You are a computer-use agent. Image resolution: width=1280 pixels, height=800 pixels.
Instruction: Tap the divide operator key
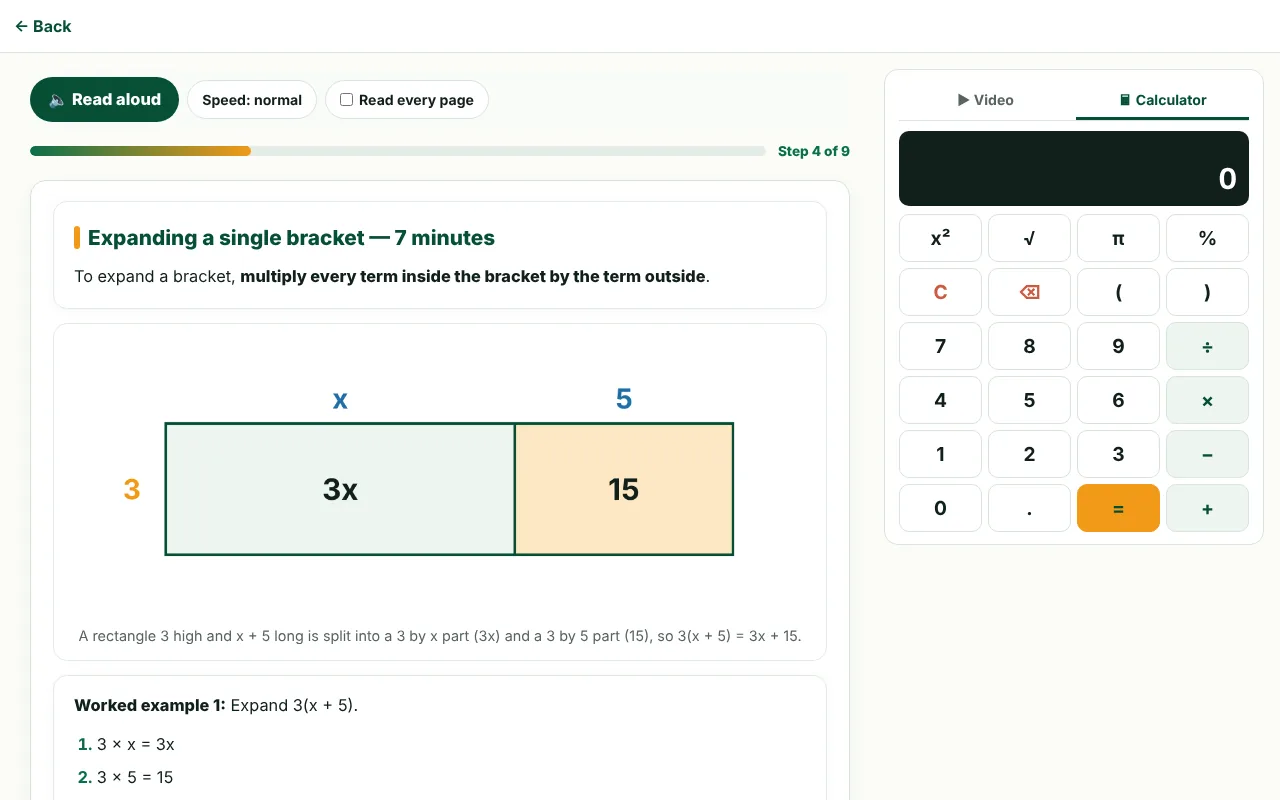(1207, 346)
